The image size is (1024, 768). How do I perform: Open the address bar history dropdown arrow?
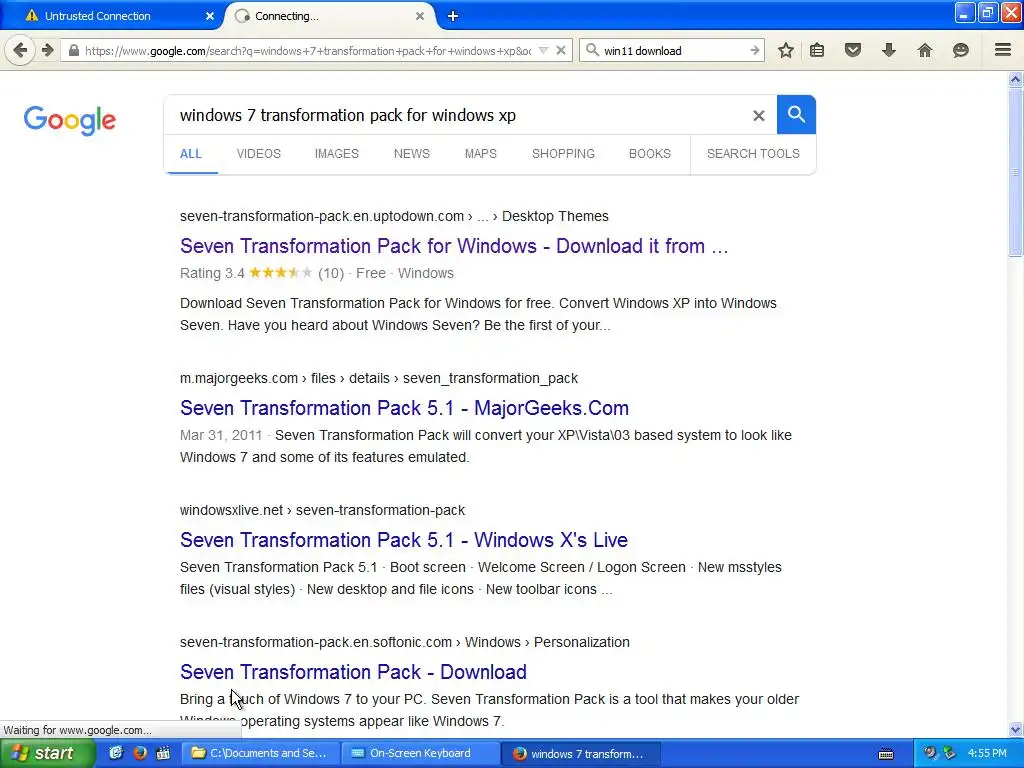543,50
